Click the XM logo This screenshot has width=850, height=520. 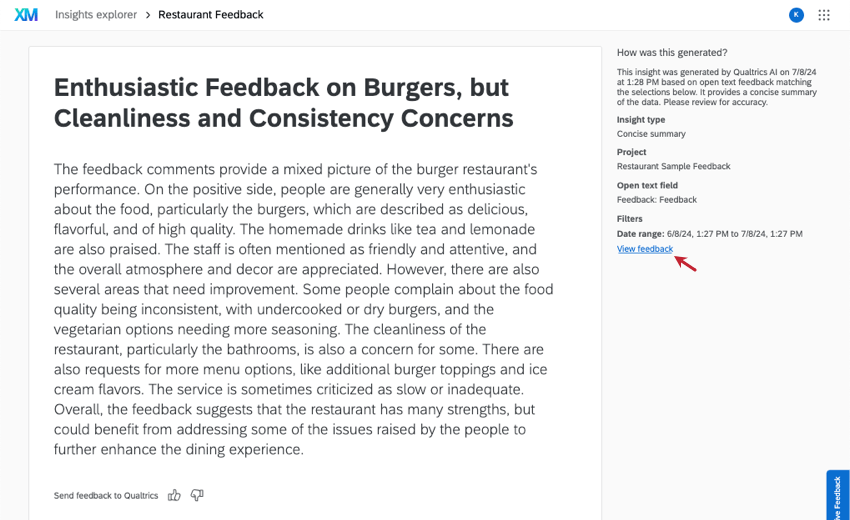tap(26, 15)
